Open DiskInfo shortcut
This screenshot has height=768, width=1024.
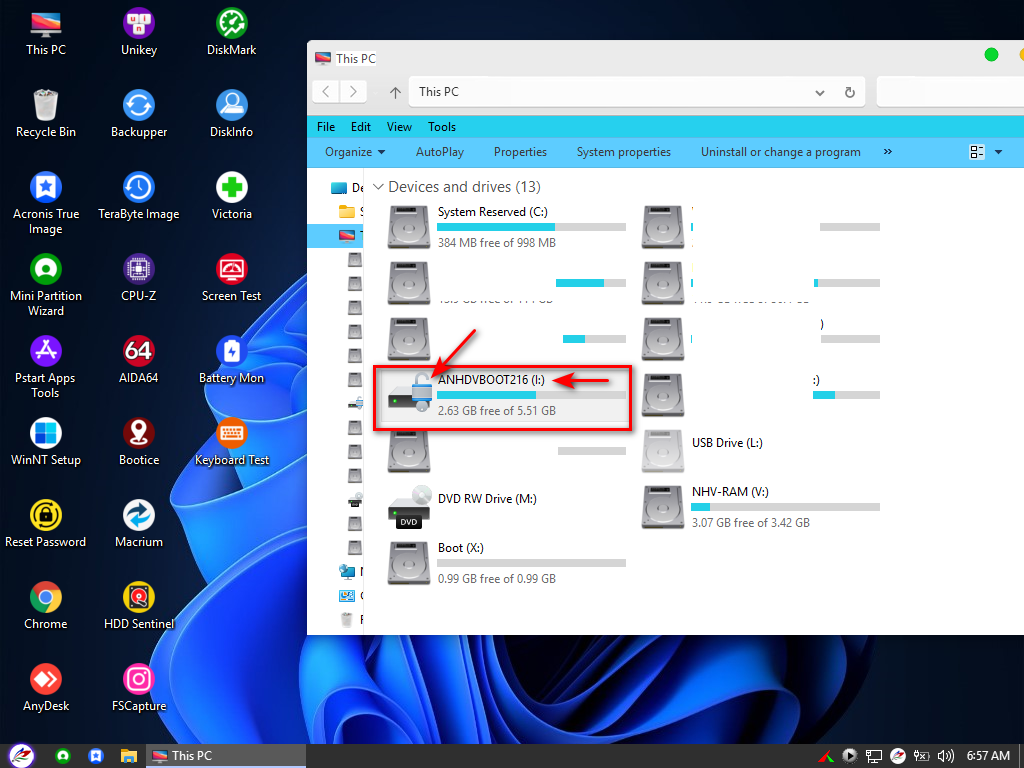pyautogui.click(x=231, y=114)
